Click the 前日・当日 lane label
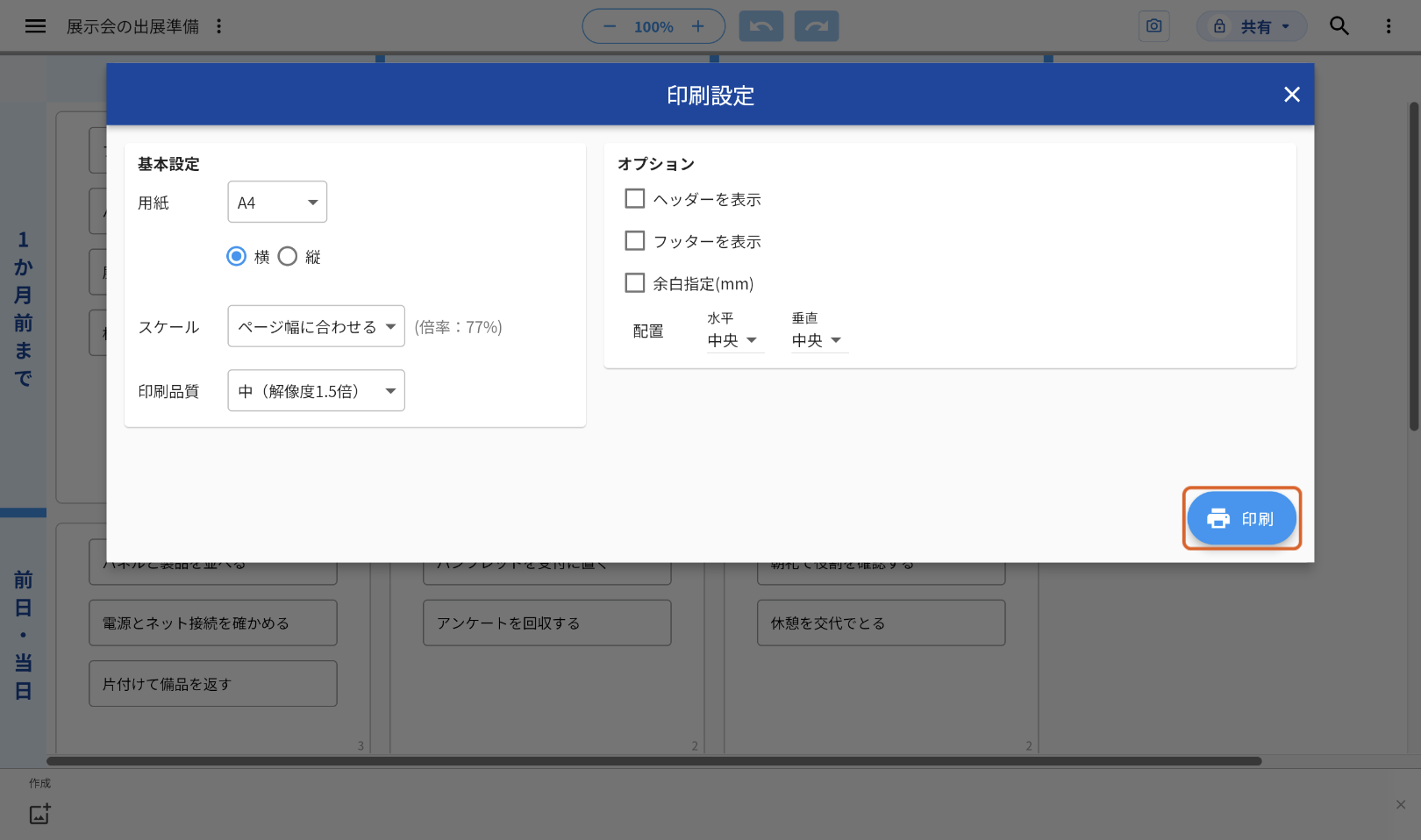Screen dimensions: 1421x840 coord(24,635)
